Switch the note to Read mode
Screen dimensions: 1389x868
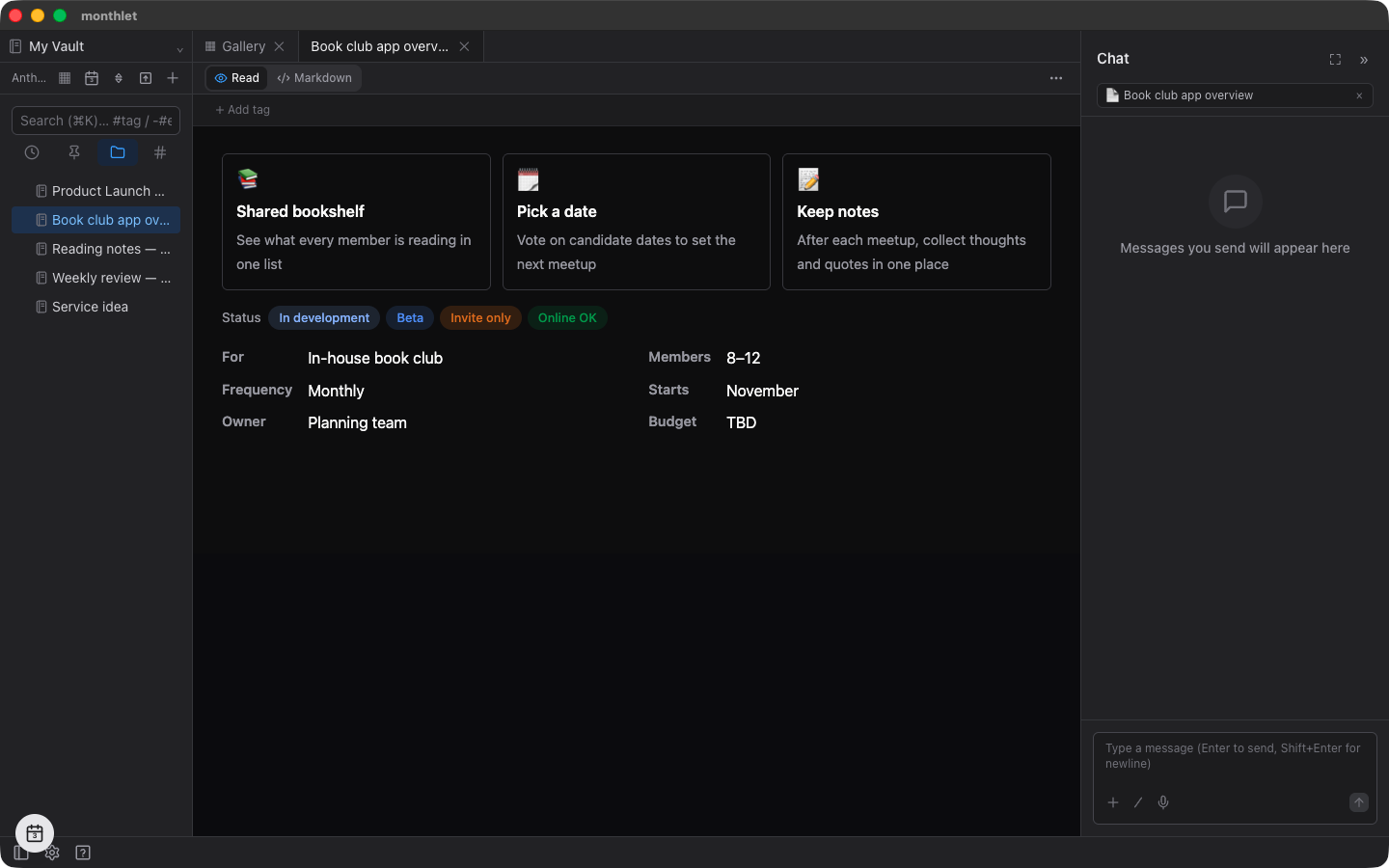click(237, 78)
